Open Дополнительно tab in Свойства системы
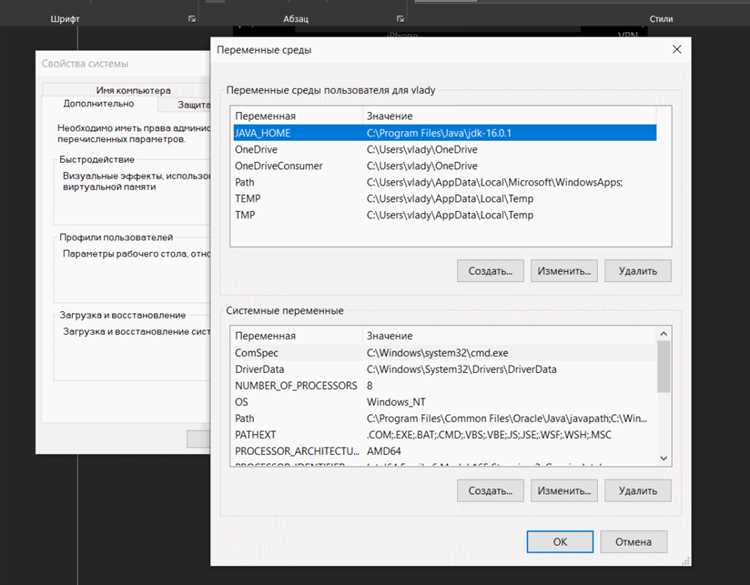Viewport: 750px width, 585px height. coord(99,104)
